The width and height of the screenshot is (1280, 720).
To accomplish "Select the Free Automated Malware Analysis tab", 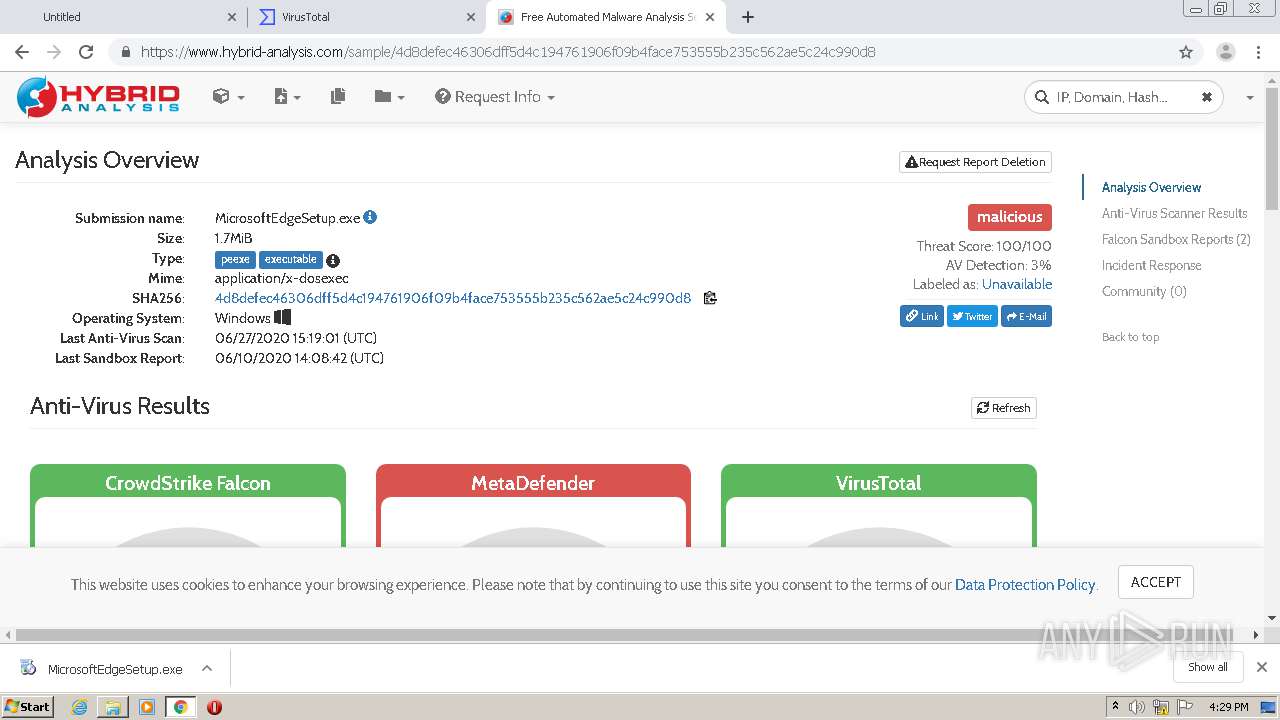I will 607,17.
